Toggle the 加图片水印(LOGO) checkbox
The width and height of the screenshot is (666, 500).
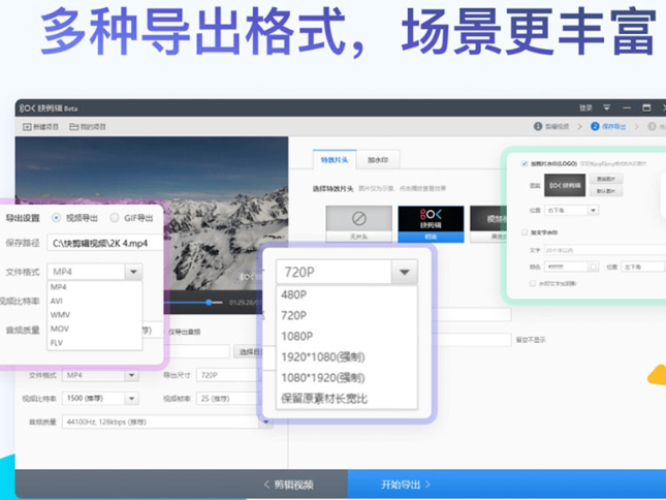pos(524,164)
